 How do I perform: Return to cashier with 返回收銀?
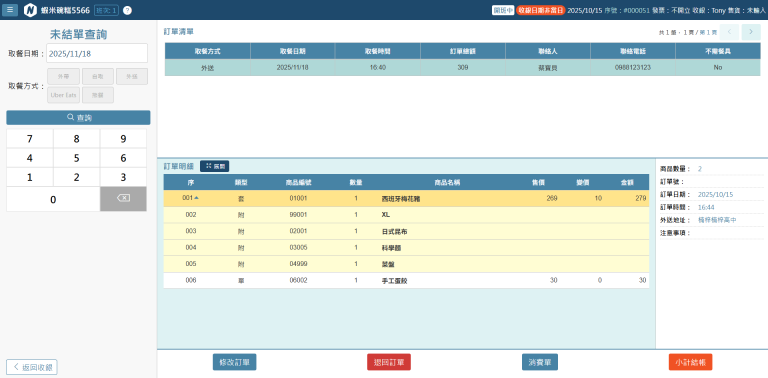(32, 367)
